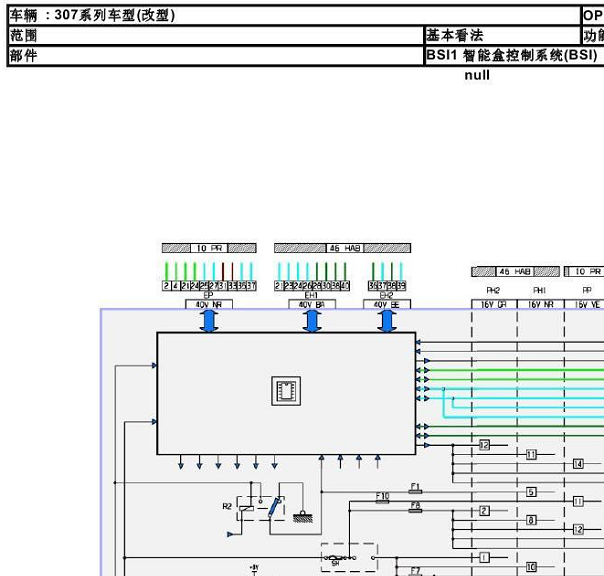
Task: Click the '16V VE' connector box
Action: point(585,304)
